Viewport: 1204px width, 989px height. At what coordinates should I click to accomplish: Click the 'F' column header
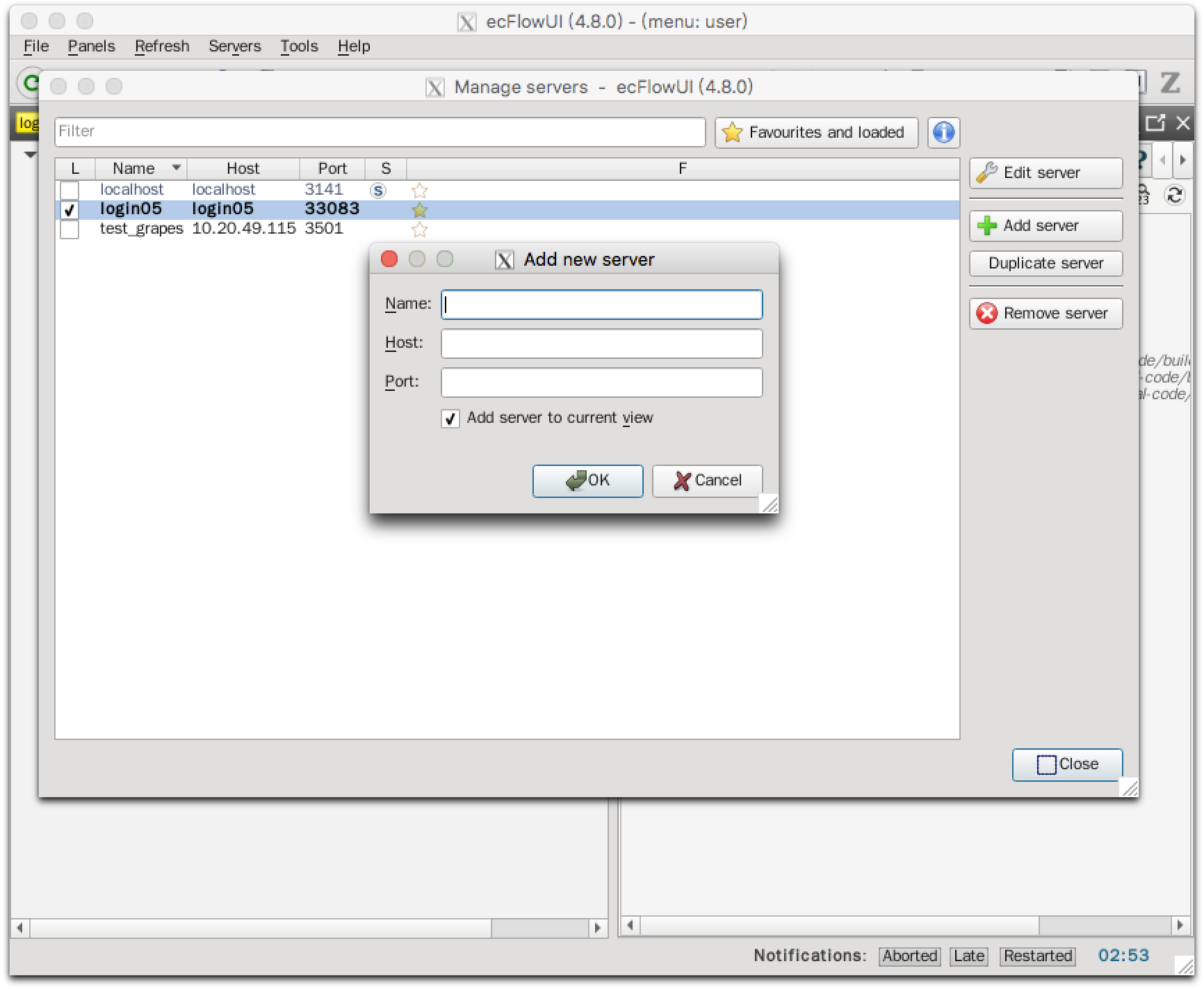tap(683, 168)
